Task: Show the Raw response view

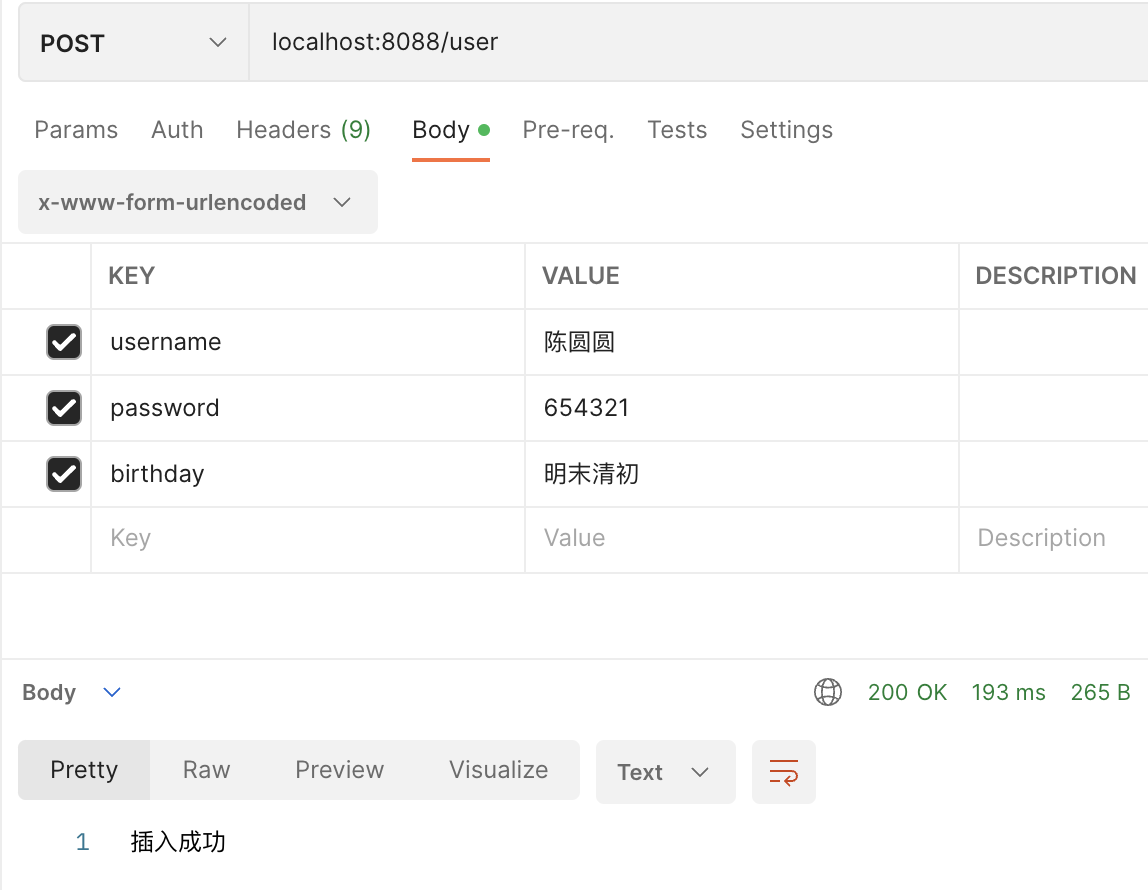Action: coord(206,770)
